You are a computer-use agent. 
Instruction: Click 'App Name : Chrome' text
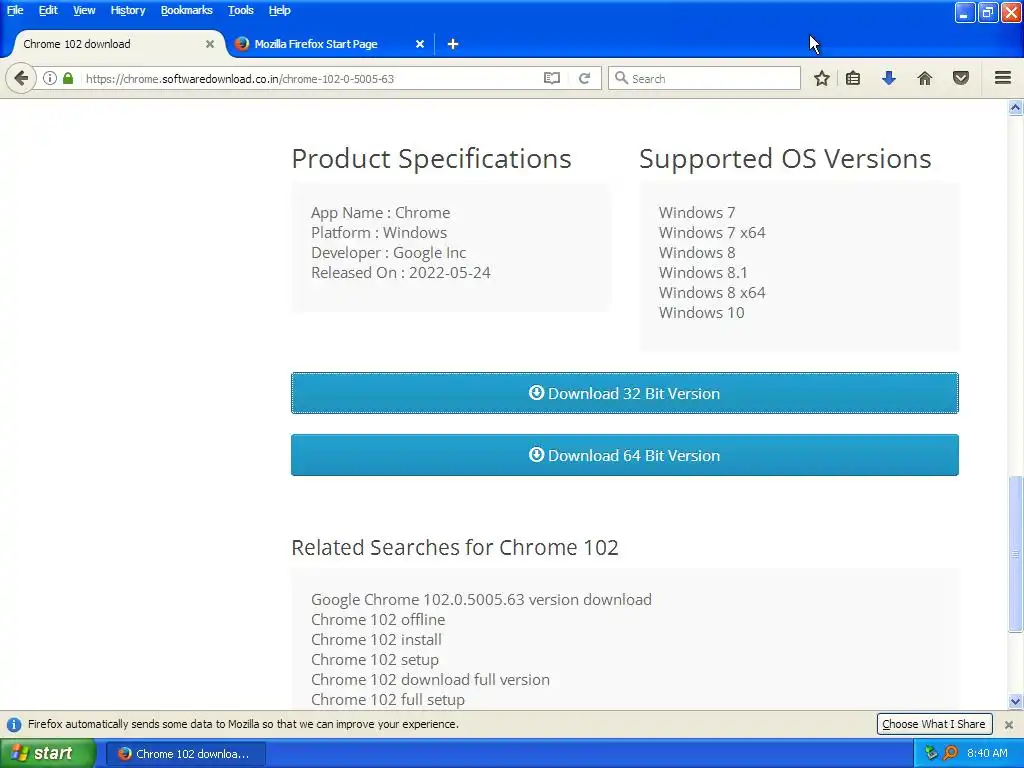[380, 213]
